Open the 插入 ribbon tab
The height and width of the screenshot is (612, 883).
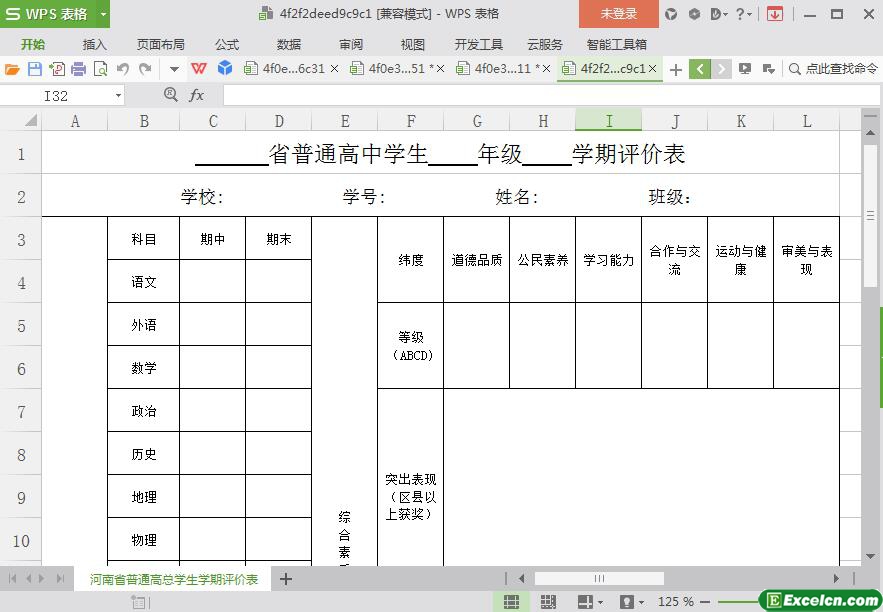[95, 44]
